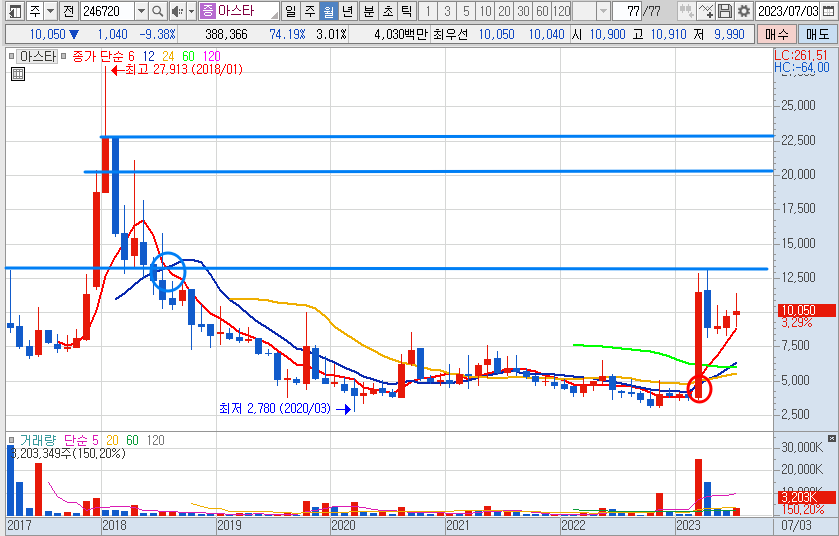This screenshot has width=839, height=536.
Task: Open the 주 market type dropdown arrow
Action: (50, 11)
